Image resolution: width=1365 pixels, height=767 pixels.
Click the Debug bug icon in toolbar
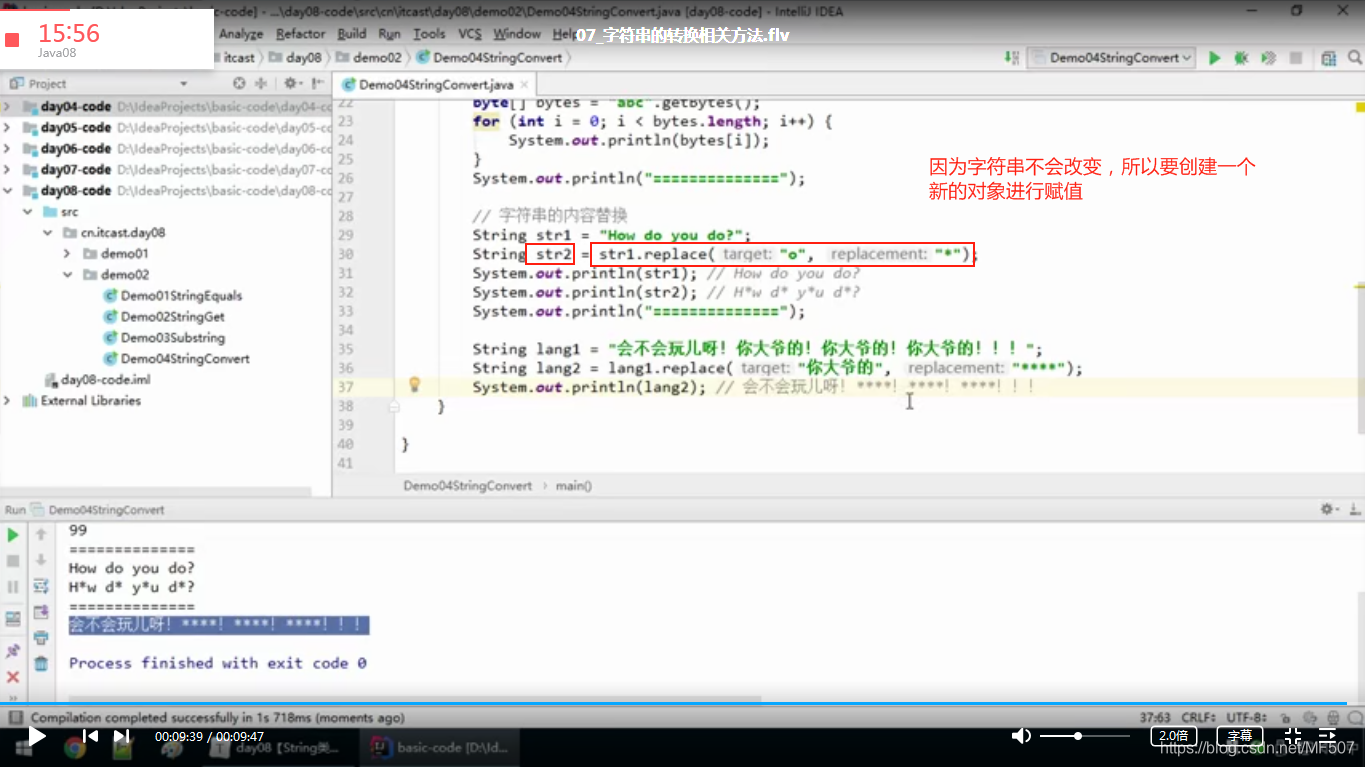point(1241,58)
